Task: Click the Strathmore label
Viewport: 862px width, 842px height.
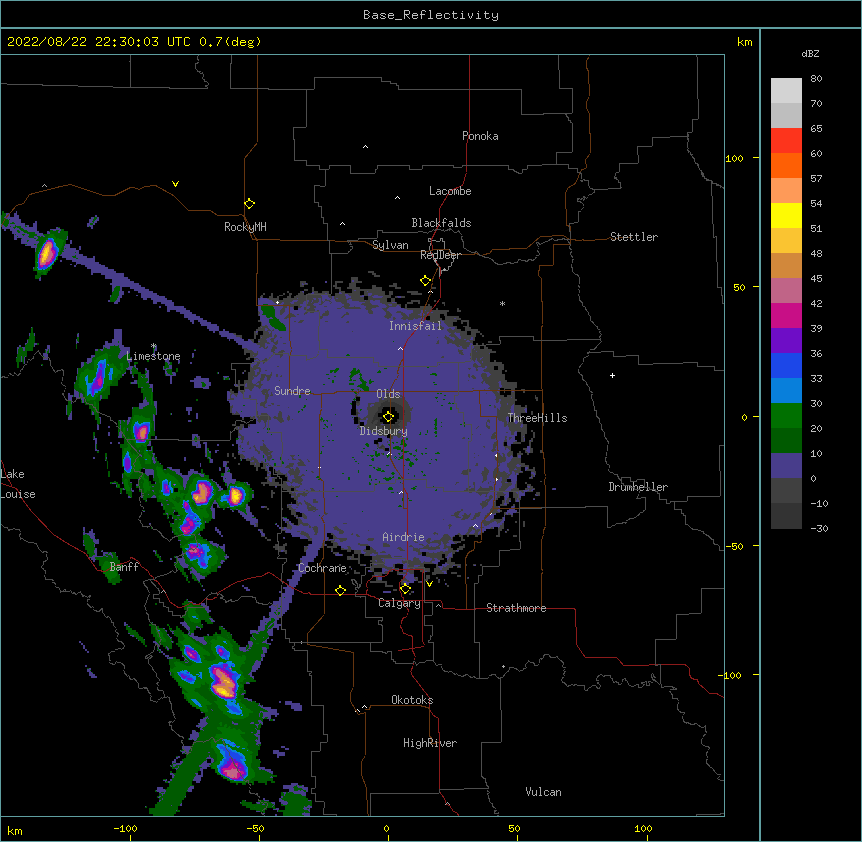Action: [x=516, y=608]
